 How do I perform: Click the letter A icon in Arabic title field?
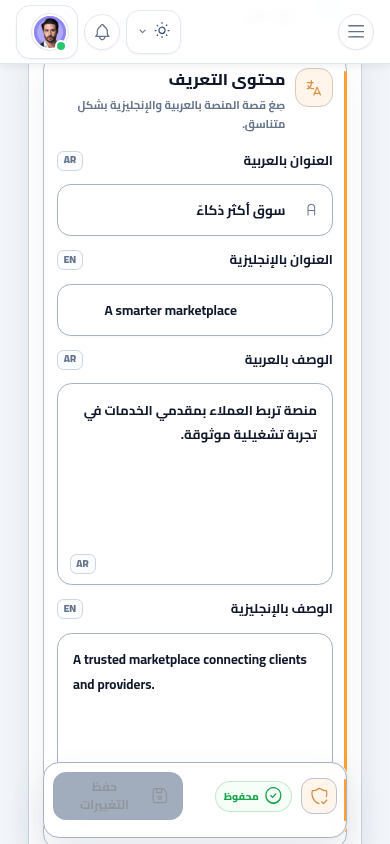311,210
